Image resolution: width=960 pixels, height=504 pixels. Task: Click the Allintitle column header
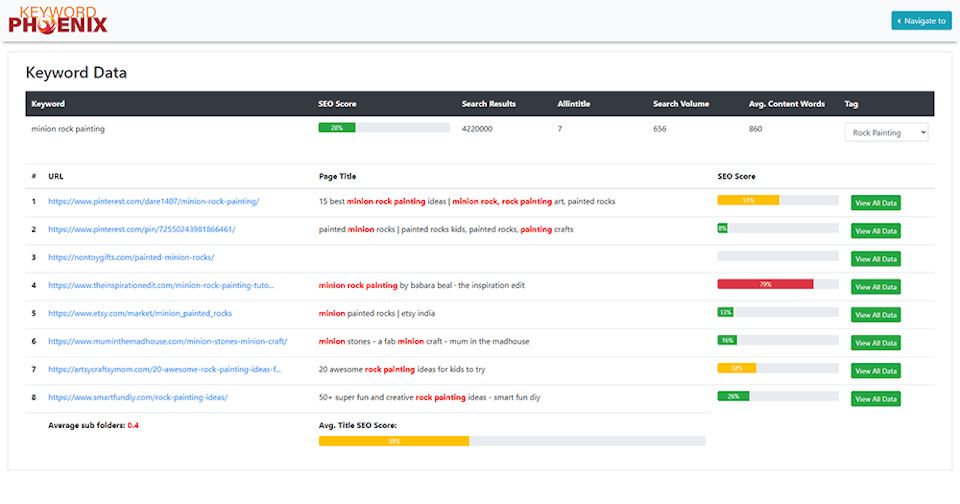point(575,104)
